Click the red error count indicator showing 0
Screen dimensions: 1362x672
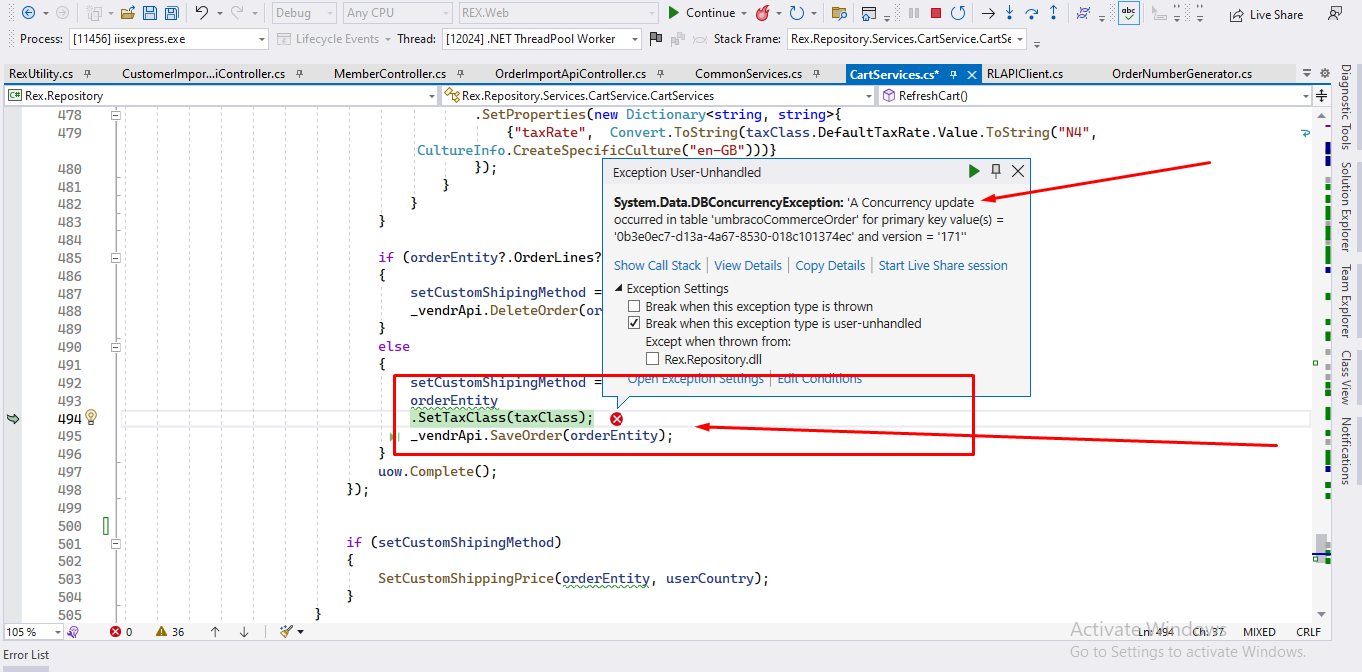coord(121,632)
